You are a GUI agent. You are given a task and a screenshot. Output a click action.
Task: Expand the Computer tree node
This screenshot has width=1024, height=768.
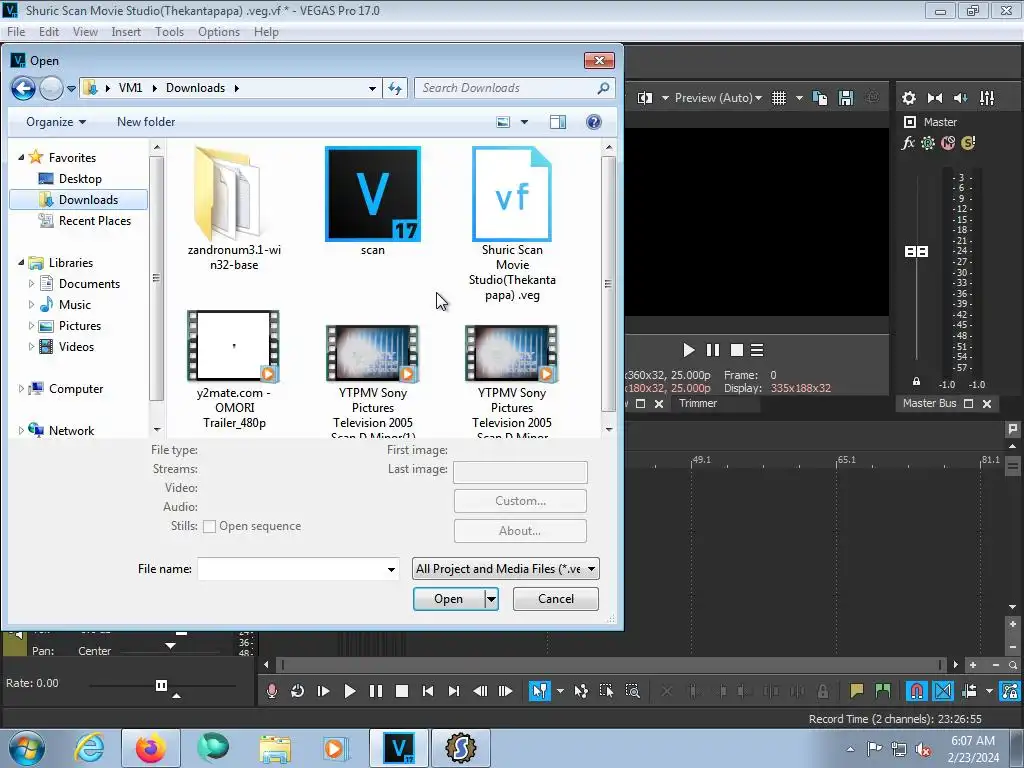pos(21,389)
